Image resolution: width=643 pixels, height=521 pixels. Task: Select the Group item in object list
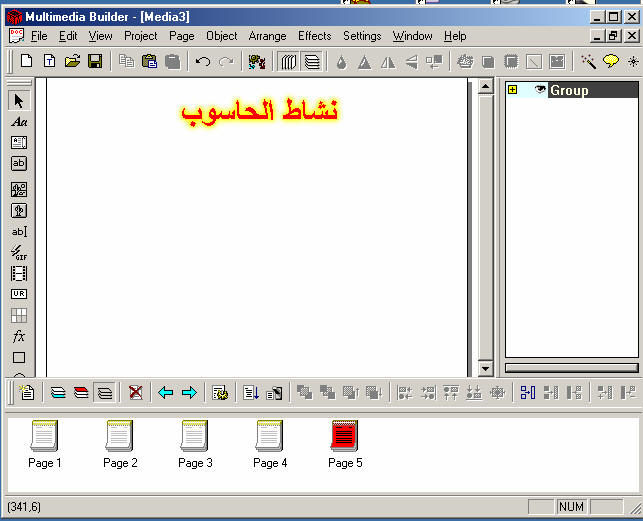(593, 90)
